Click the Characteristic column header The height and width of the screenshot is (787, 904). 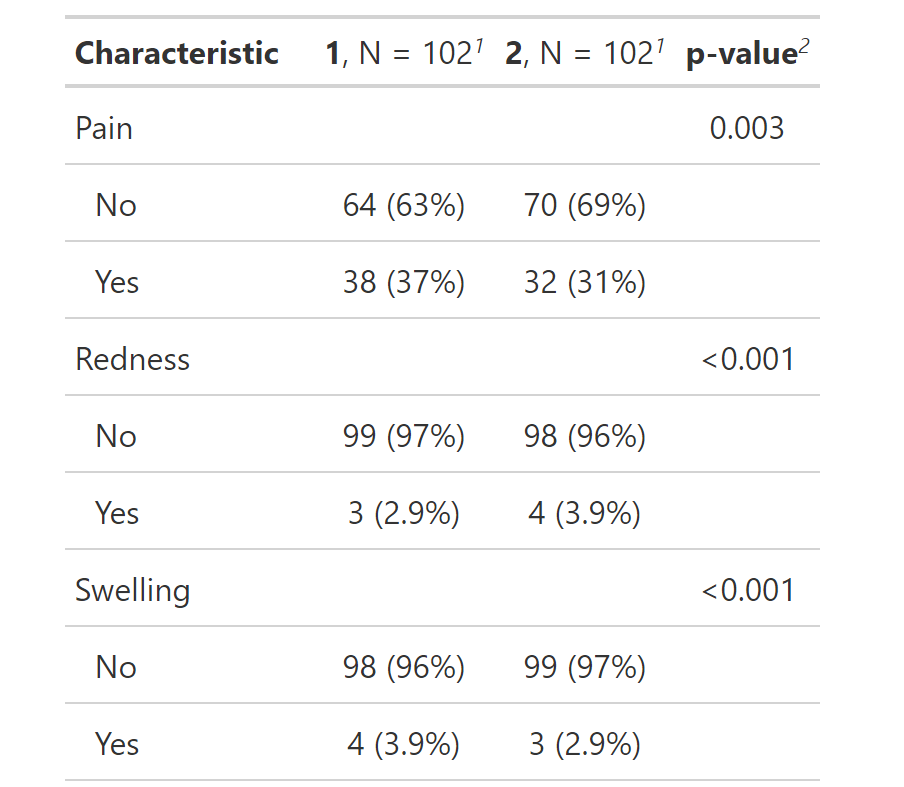(177, 54)
